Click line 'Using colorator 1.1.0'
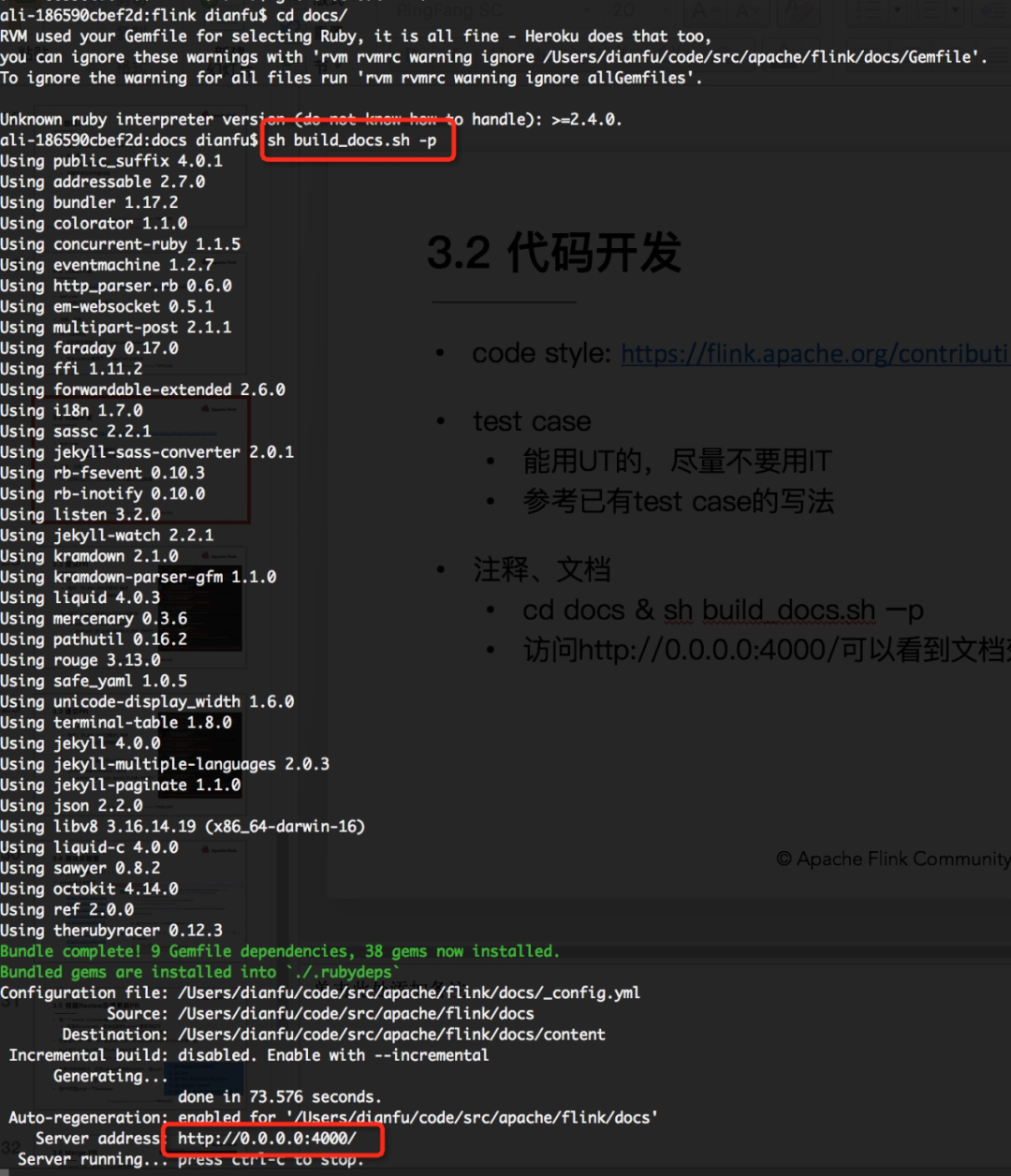1011x1176 pixels. coord(94,223)
